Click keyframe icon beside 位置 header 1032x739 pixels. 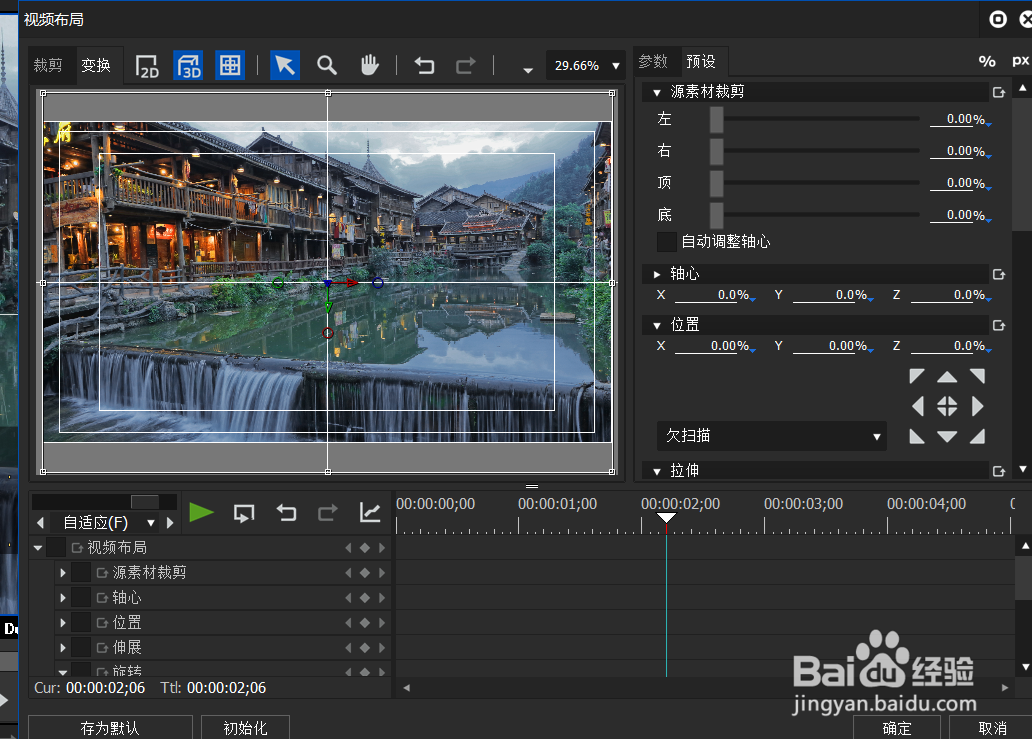pyautogui.click(x=999, y=325)
